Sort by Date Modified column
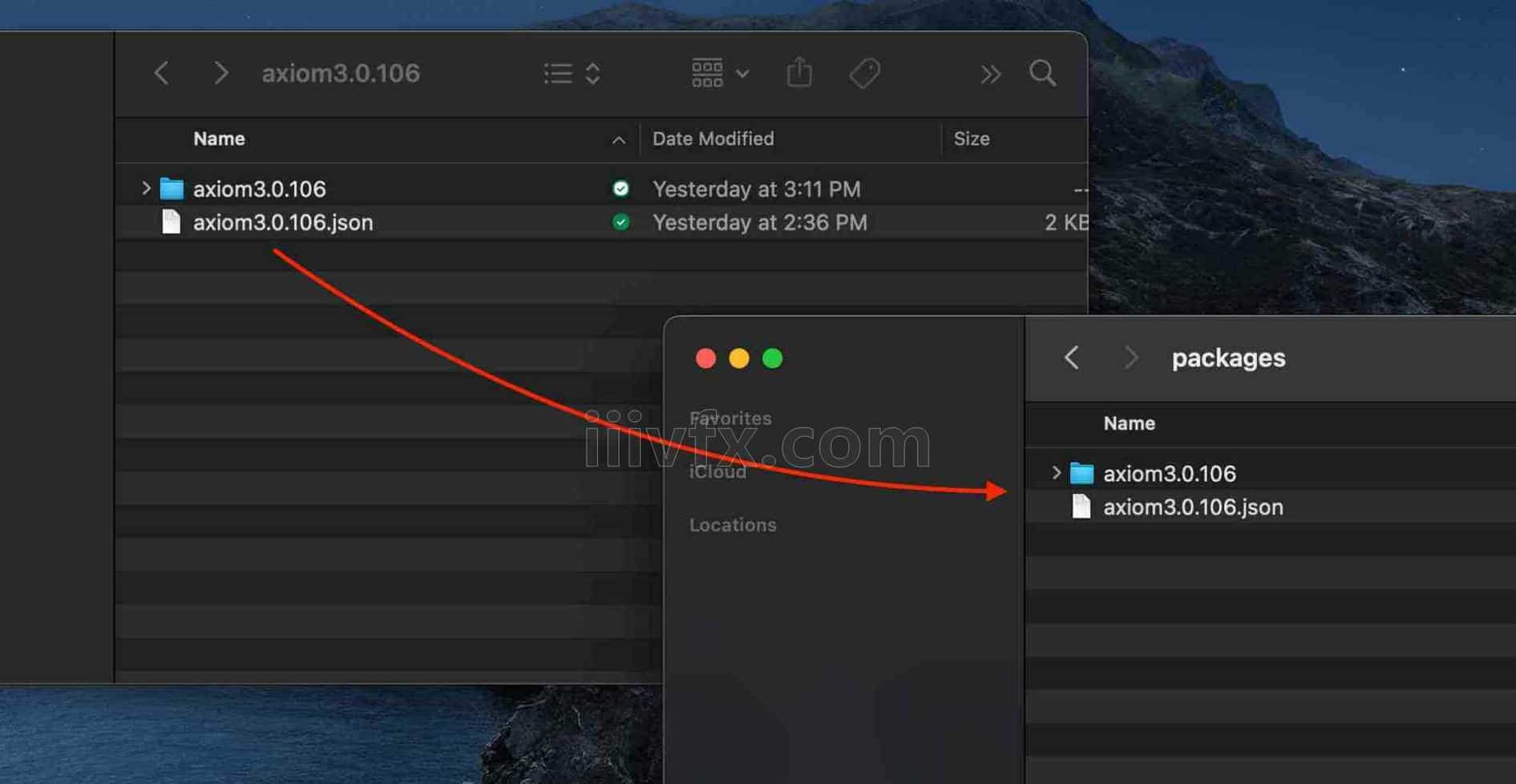This screenshot has width=1516, height=784. (x=713, y=139)
